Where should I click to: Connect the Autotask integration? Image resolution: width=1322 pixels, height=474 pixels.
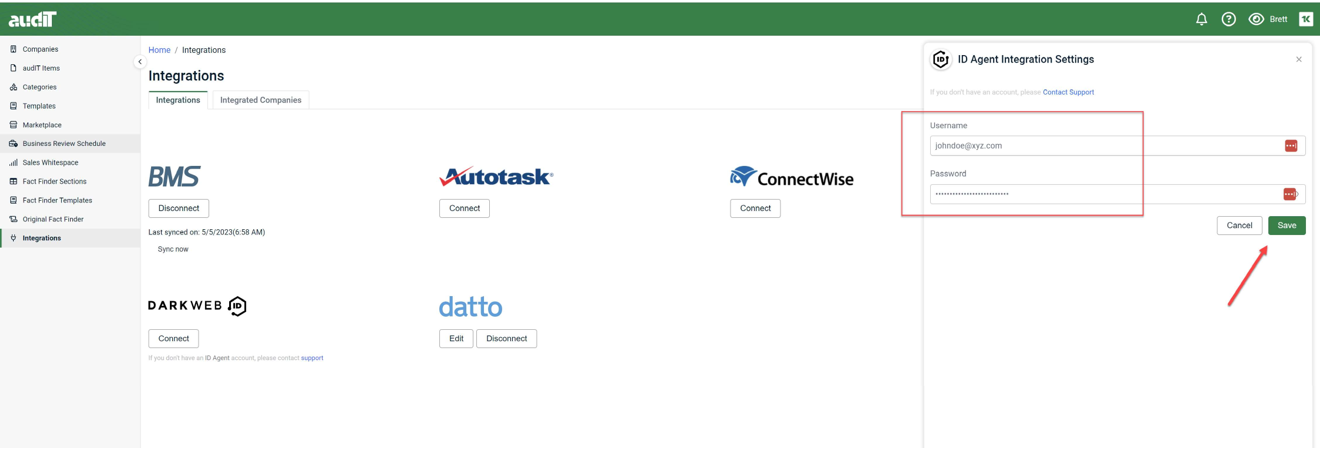(464, 209)
